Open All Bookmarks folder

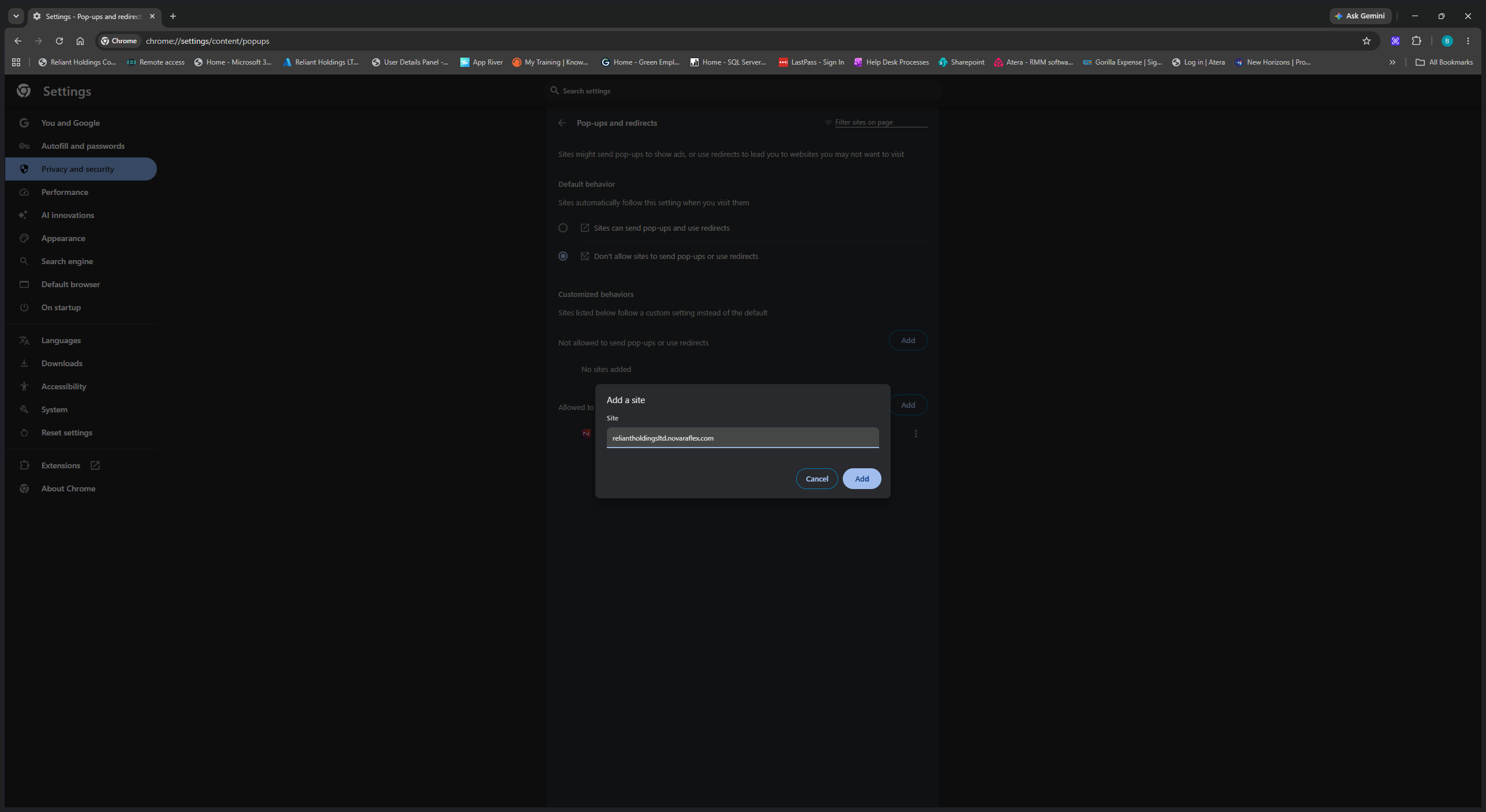[x=1444, y=62]
